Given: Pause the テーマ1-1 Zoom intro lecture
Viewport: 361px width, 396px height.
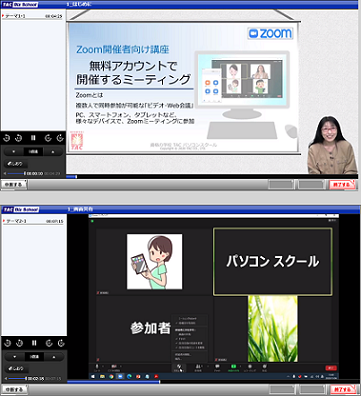Looking at the screenshot, I should [x=33, y=138].
